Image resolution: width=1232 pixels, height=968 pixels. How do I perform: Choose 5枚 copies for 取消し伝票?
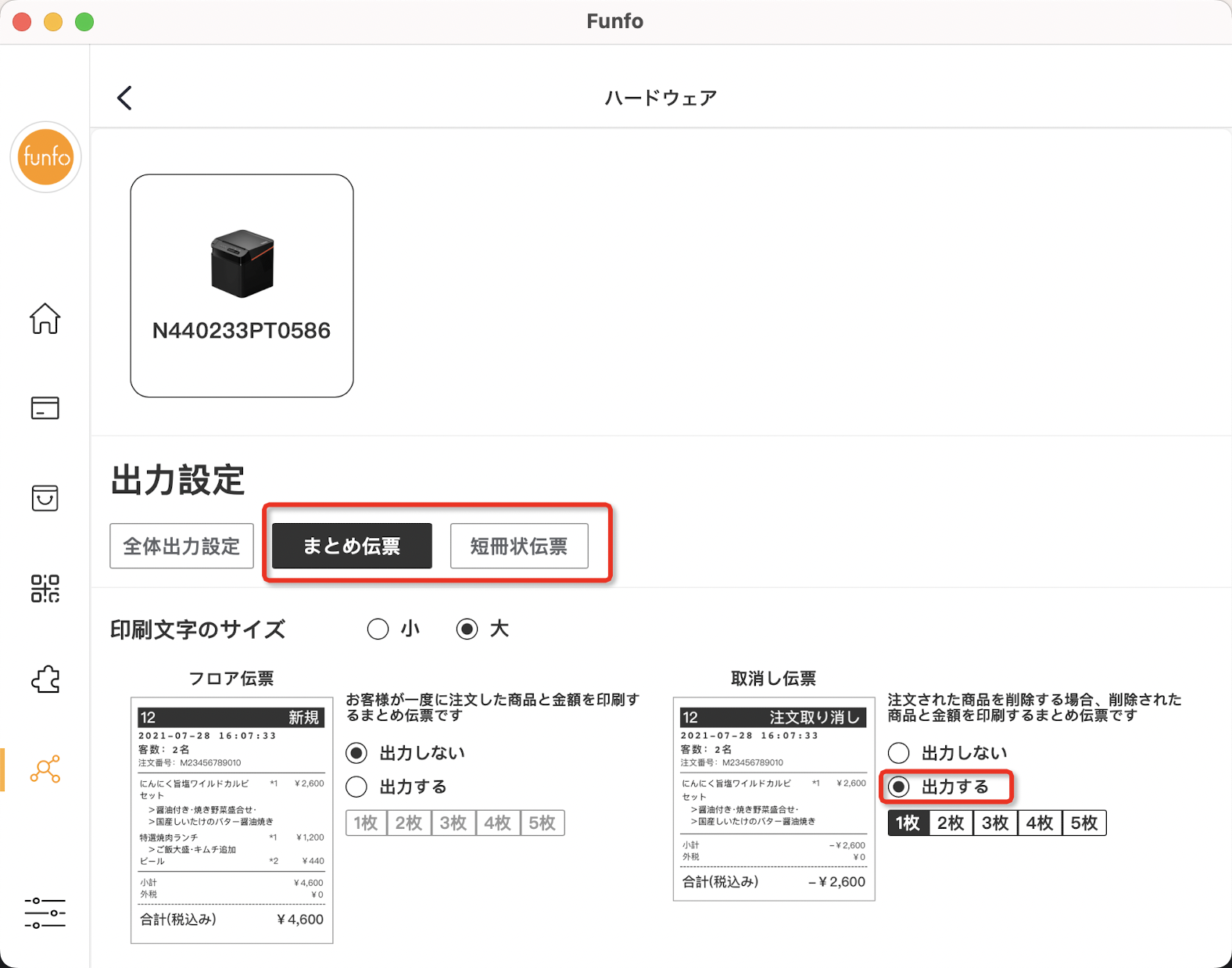[x=1085, y=823]
